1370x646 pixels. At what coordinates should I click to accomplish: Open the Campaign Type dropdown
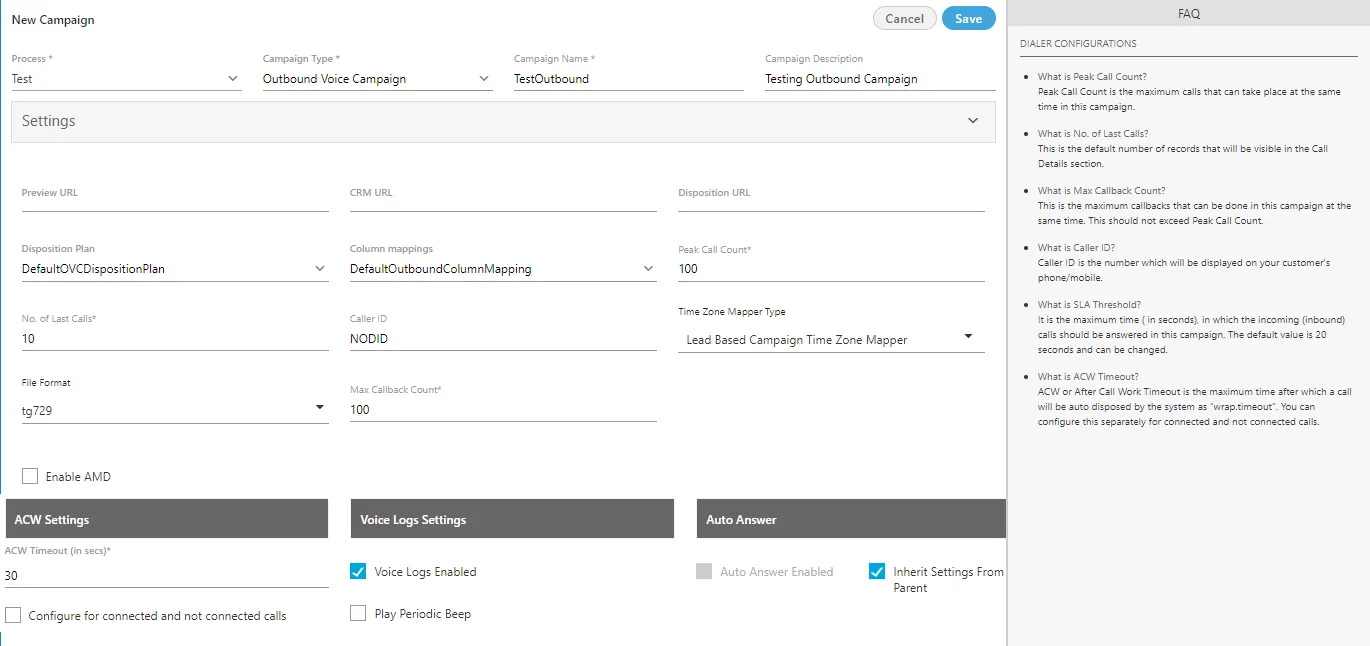point(377,79)
